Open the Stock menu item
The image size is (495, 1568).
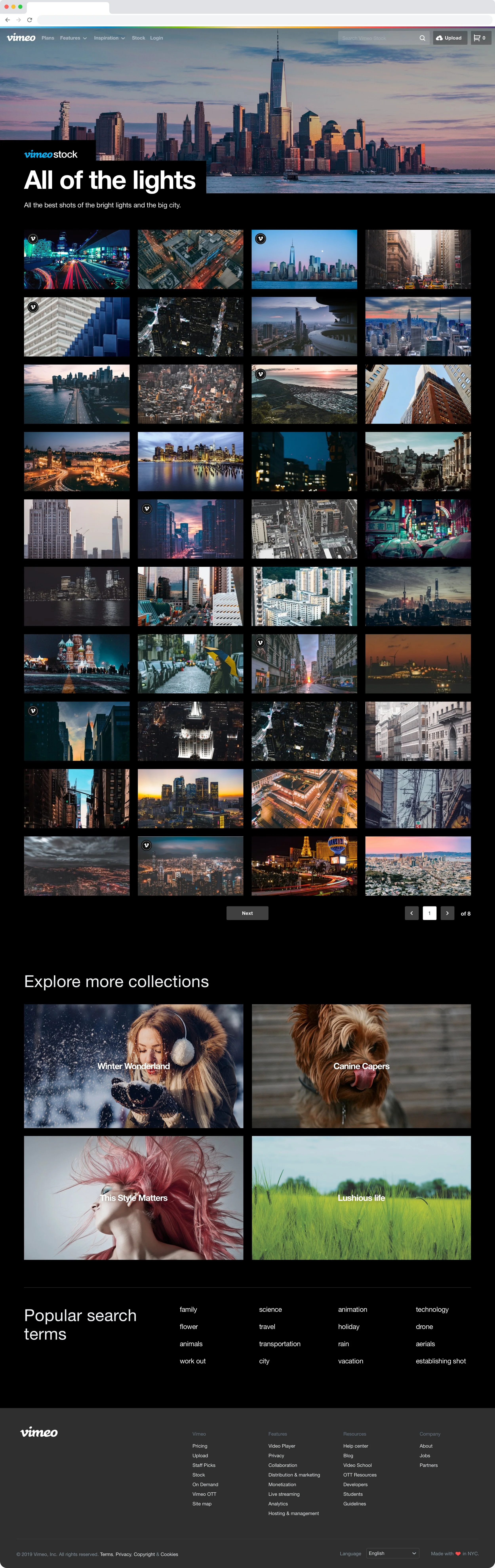pos(138,38)
